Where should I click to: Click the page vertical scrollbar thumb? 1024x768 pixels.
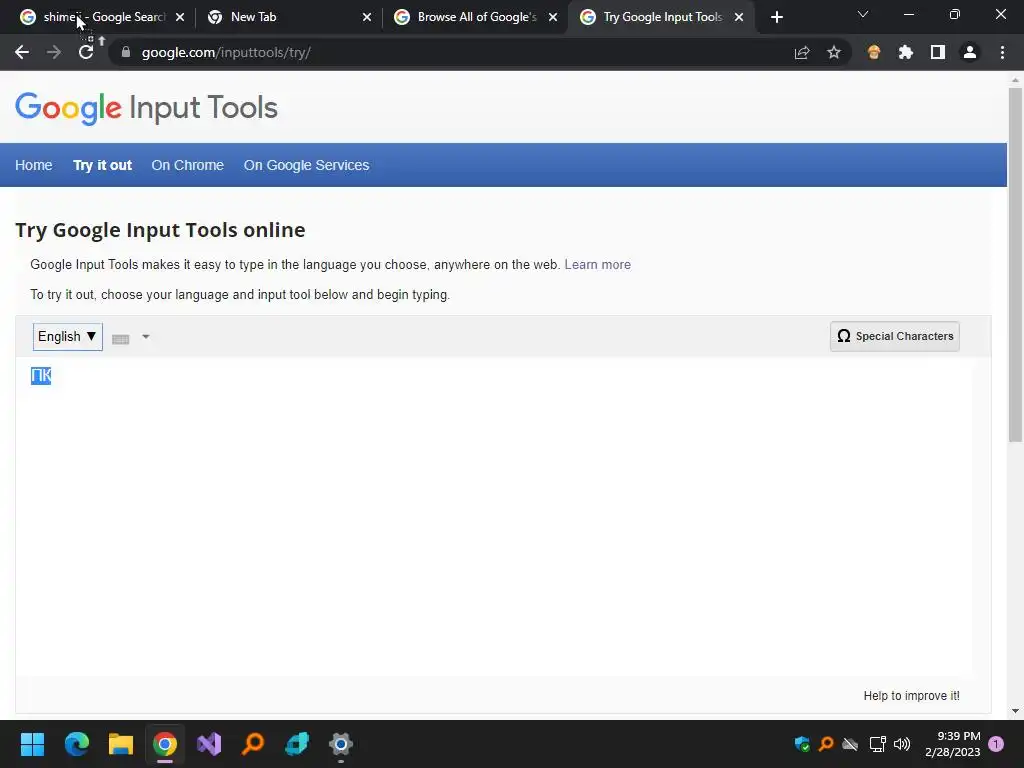point(1015,264)
